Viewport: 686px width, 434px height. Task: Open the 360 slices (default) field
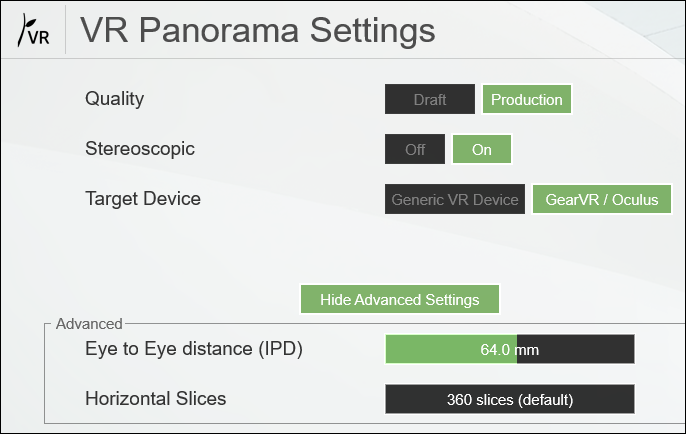tap(510, 399)
